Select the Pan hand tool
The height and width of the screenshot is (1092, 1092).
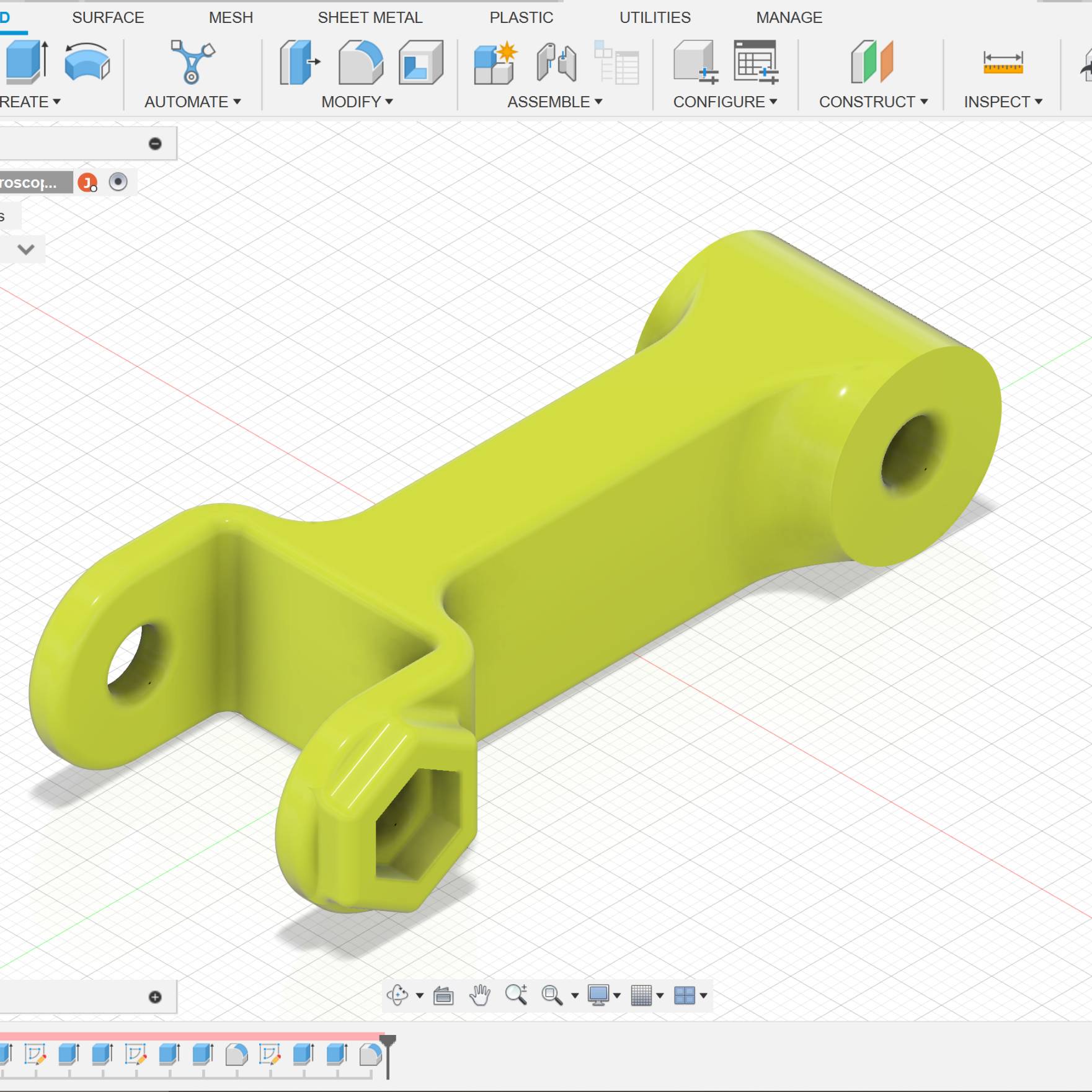(x=479, y=995)
